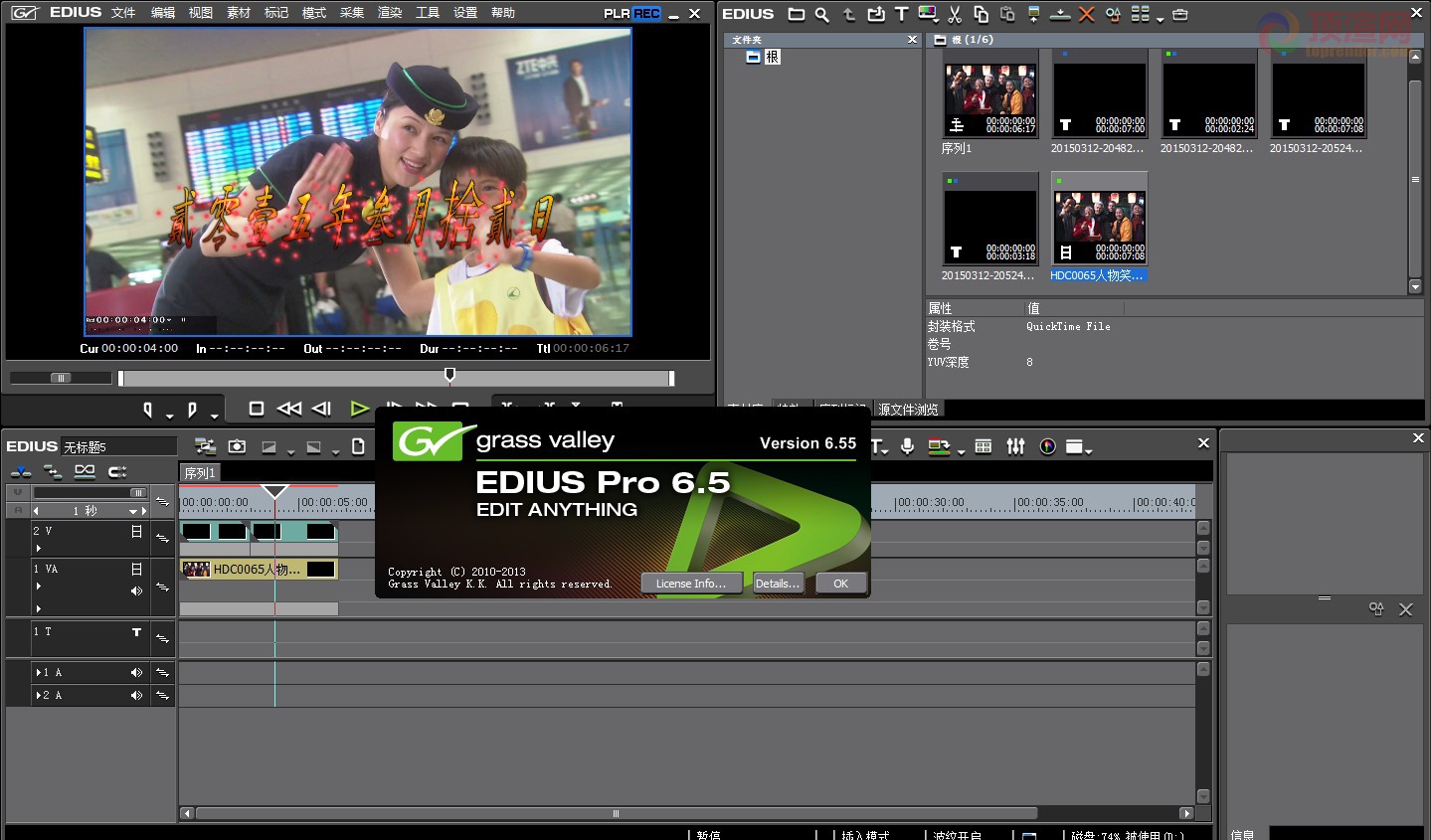Play the preview with green play button
The height and width of the screenshot is (840, 1431).
[360, 409]
